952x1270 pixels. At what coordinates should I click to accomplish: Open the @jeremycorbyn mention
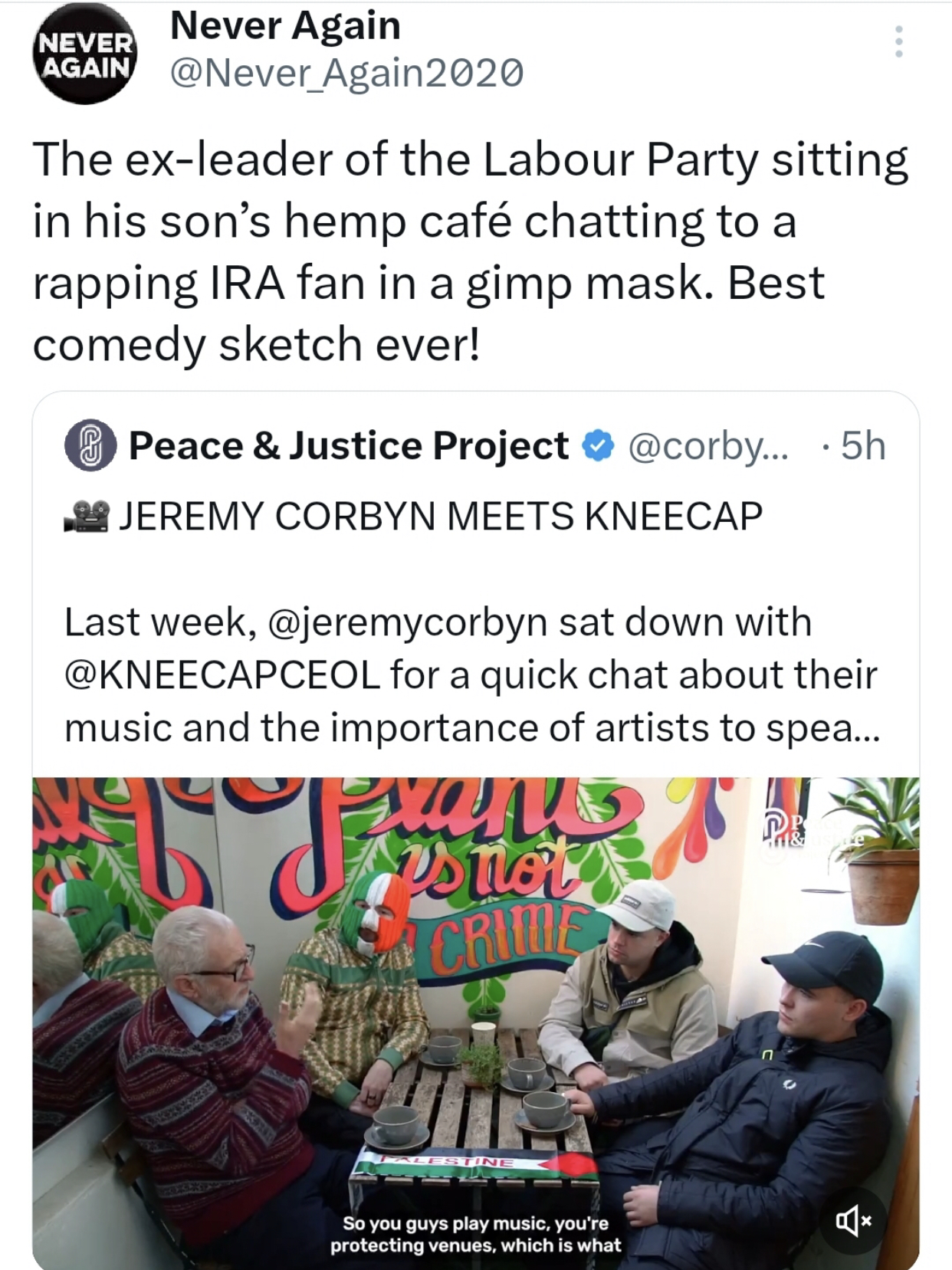click(407, 622)
